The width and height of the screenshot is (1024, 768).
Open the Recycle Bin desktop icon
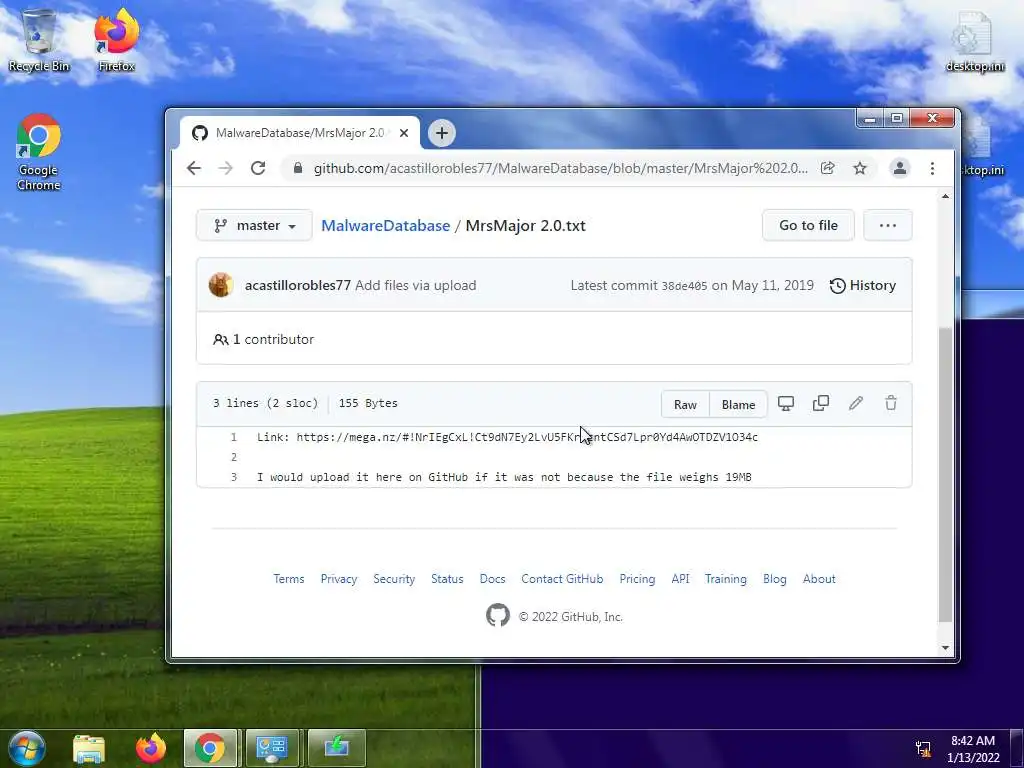39,40
